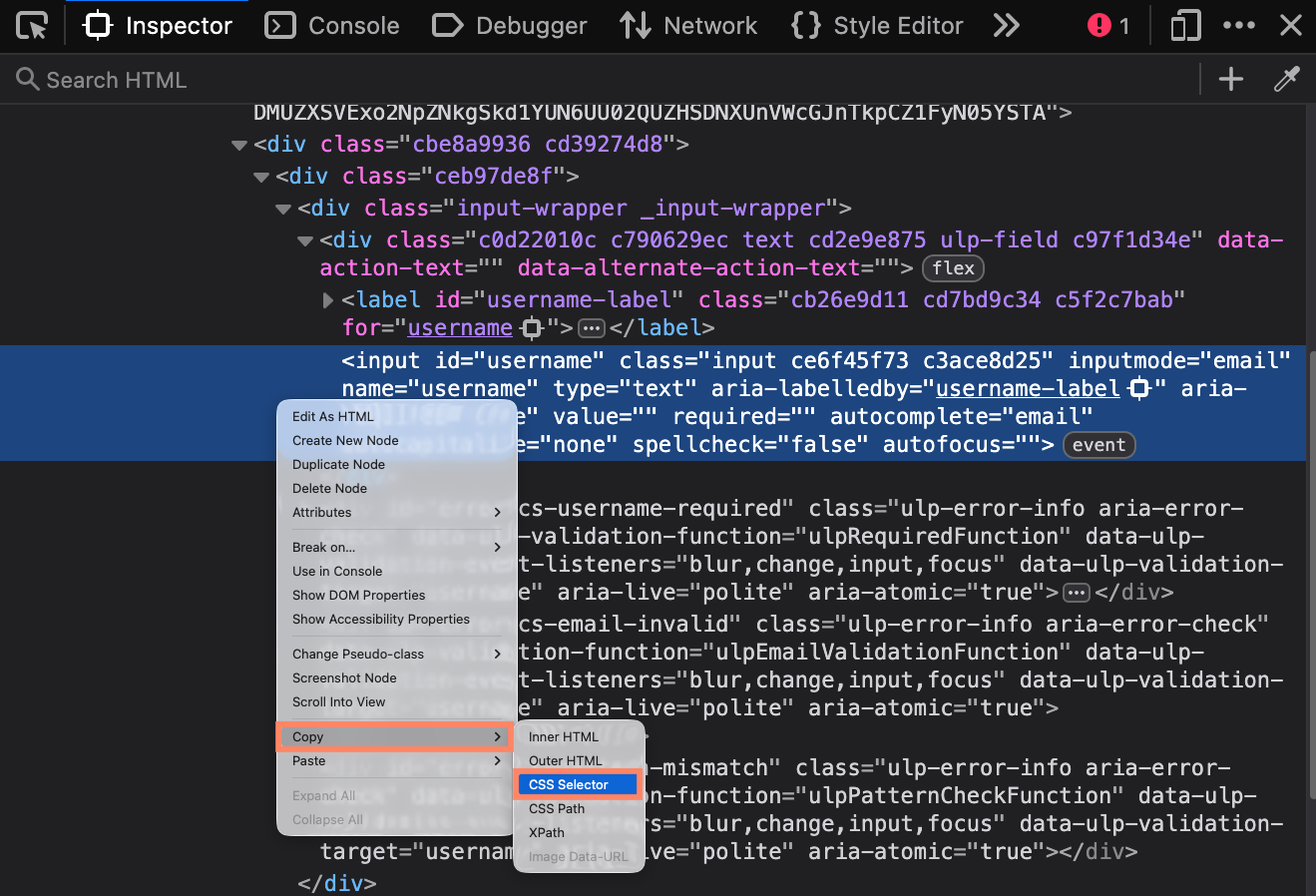Image resolution: width=1316 pixels, height=896 pixels.
Task: Switch to the Console tab
Action: 332,26
